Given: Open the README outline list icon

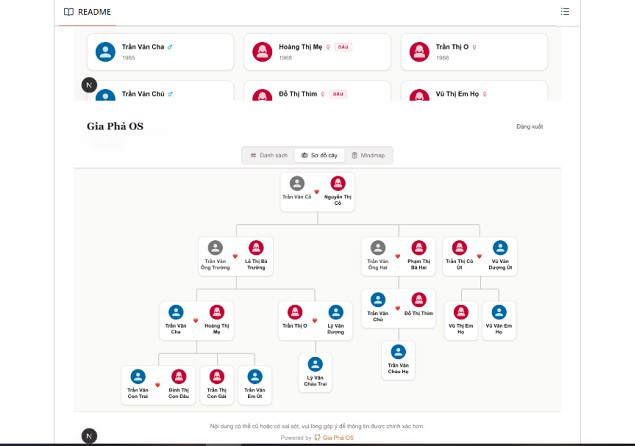Looking at the screenshot, I should click(x=565, y=12).
